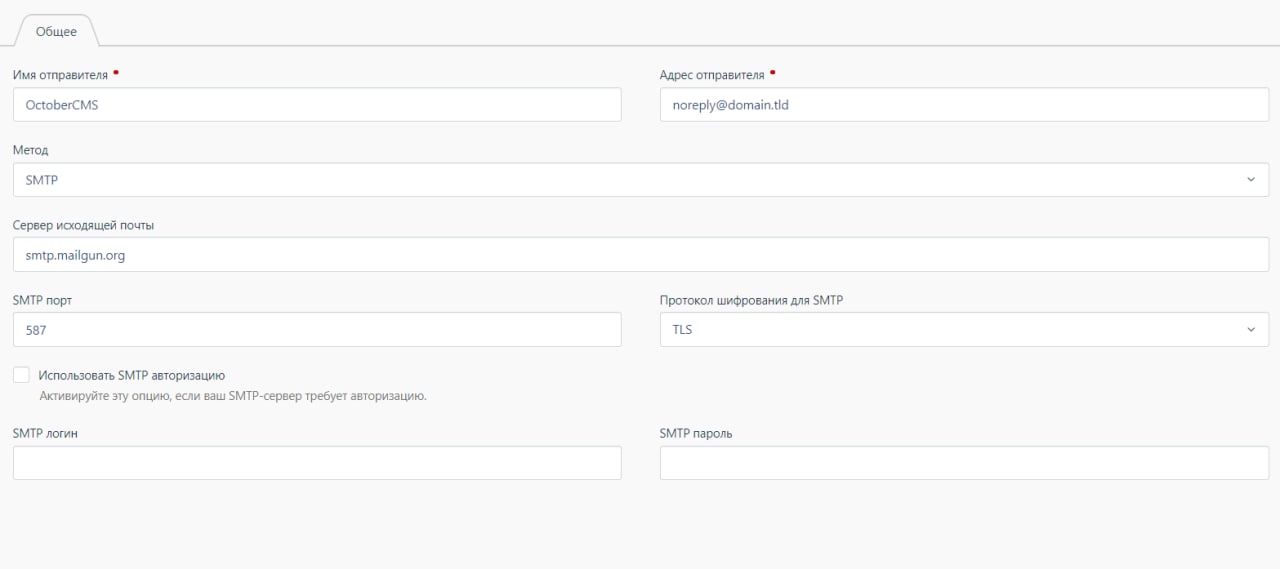The height and width of the screenshot is (569, 1280).
Task: Click the hint text Активируйте эту опцию
Action: click(x=233, y=396)
